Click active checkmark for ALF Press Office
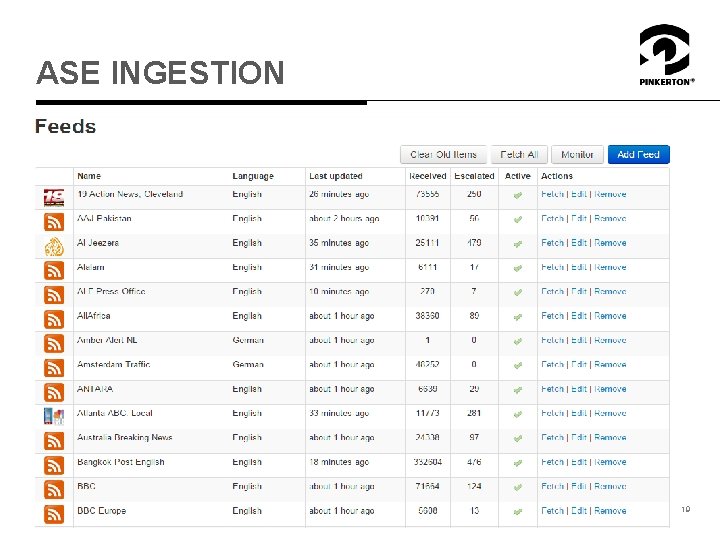Screen dimensions: 720x540 pyautogui.click(x=518, y=292)
